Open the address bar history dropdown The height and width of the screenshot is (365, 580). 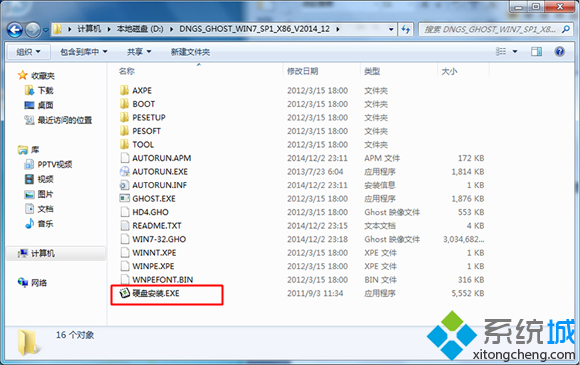[x=391, y=29]
